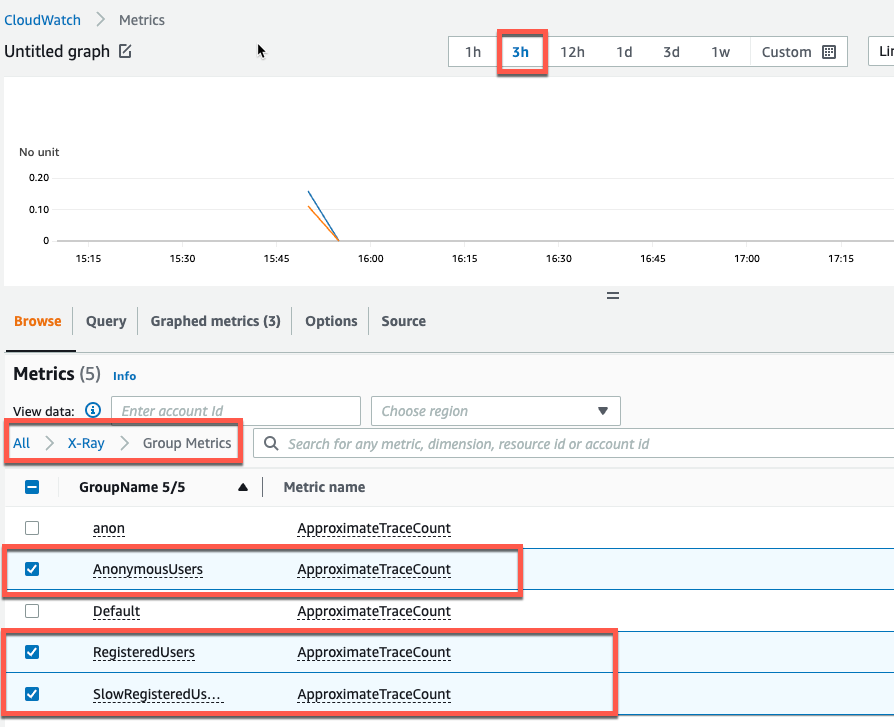This screenshot has width=894, height=727.
Task: Open the Custom calendar icon
Action: point(828,52)
